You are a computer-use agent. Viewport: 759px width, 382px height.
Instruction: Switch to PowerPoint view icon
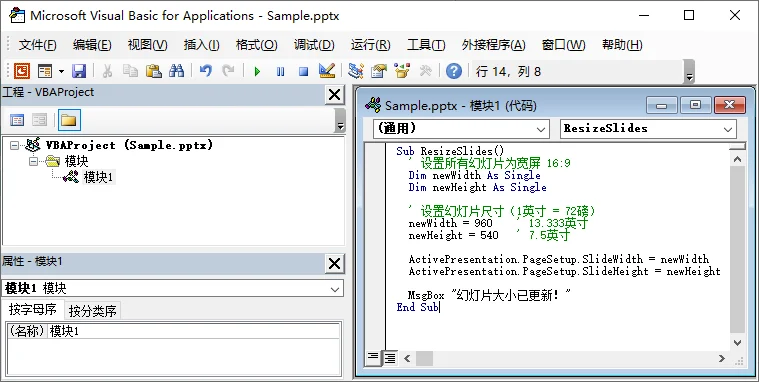click(21, 71)
